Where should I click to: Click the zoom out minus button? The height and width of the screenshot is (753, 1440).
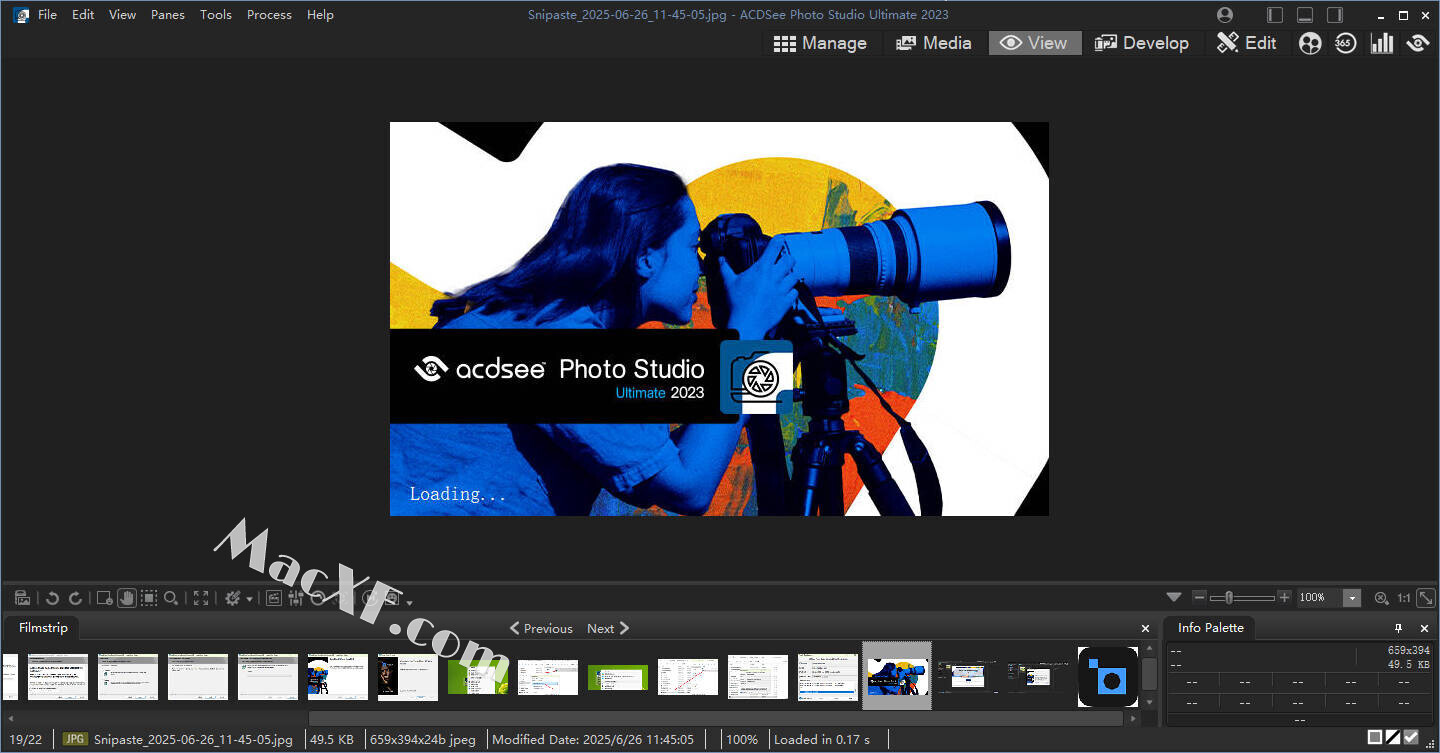[x=1200, y=597]
